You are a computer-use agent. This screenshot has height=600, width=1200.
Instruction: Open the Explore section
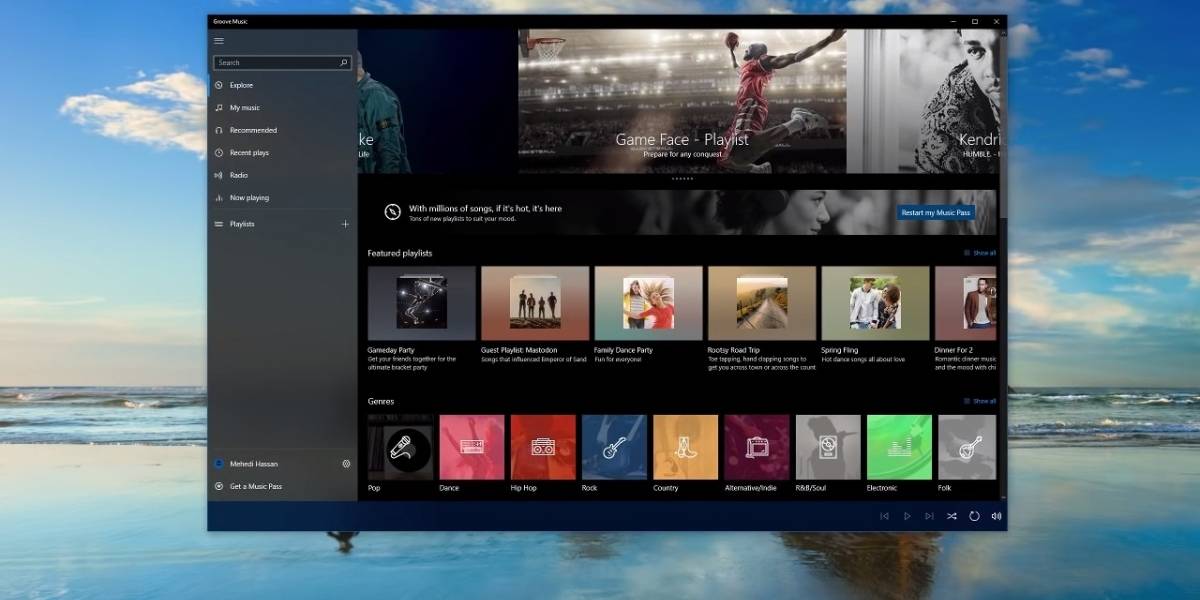tap(282, 85)
